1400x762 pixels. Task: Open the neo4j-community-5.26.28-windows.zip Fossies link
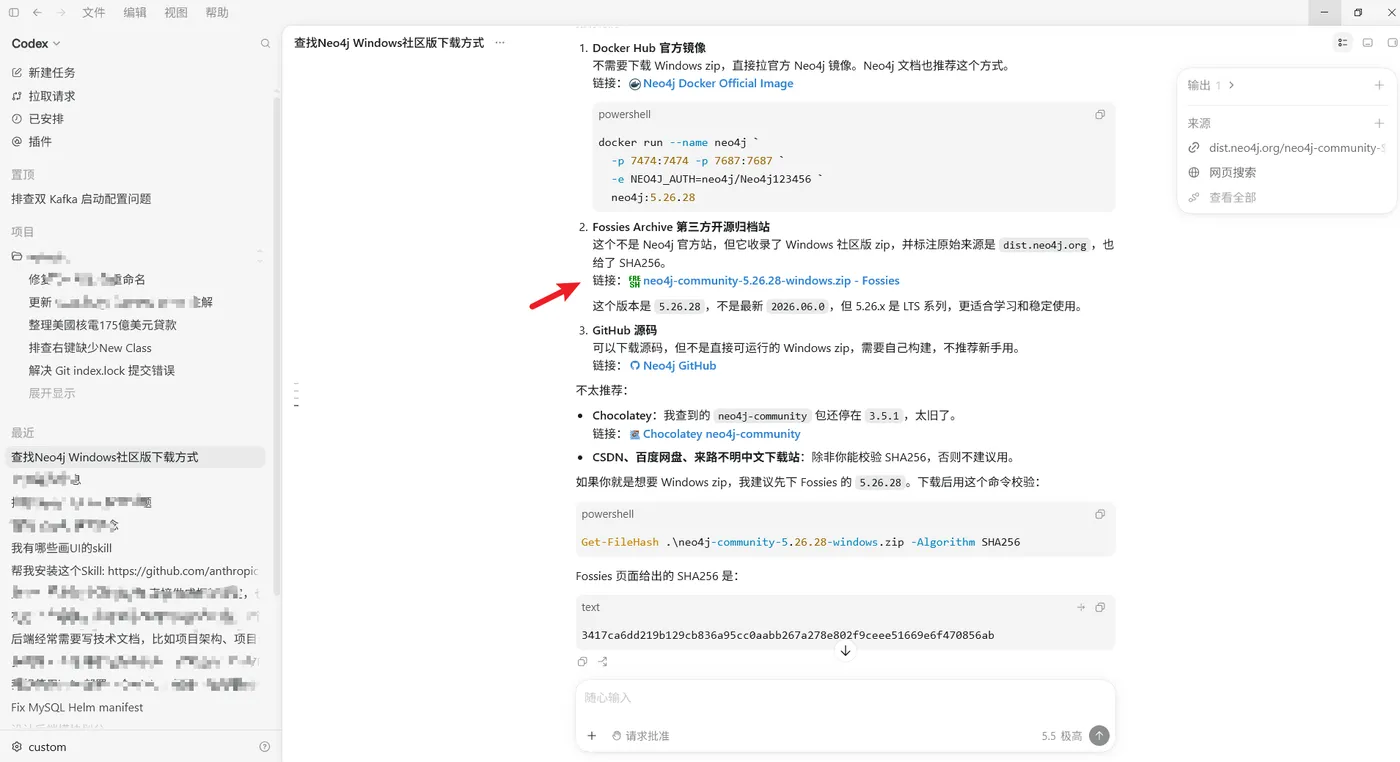771,281
